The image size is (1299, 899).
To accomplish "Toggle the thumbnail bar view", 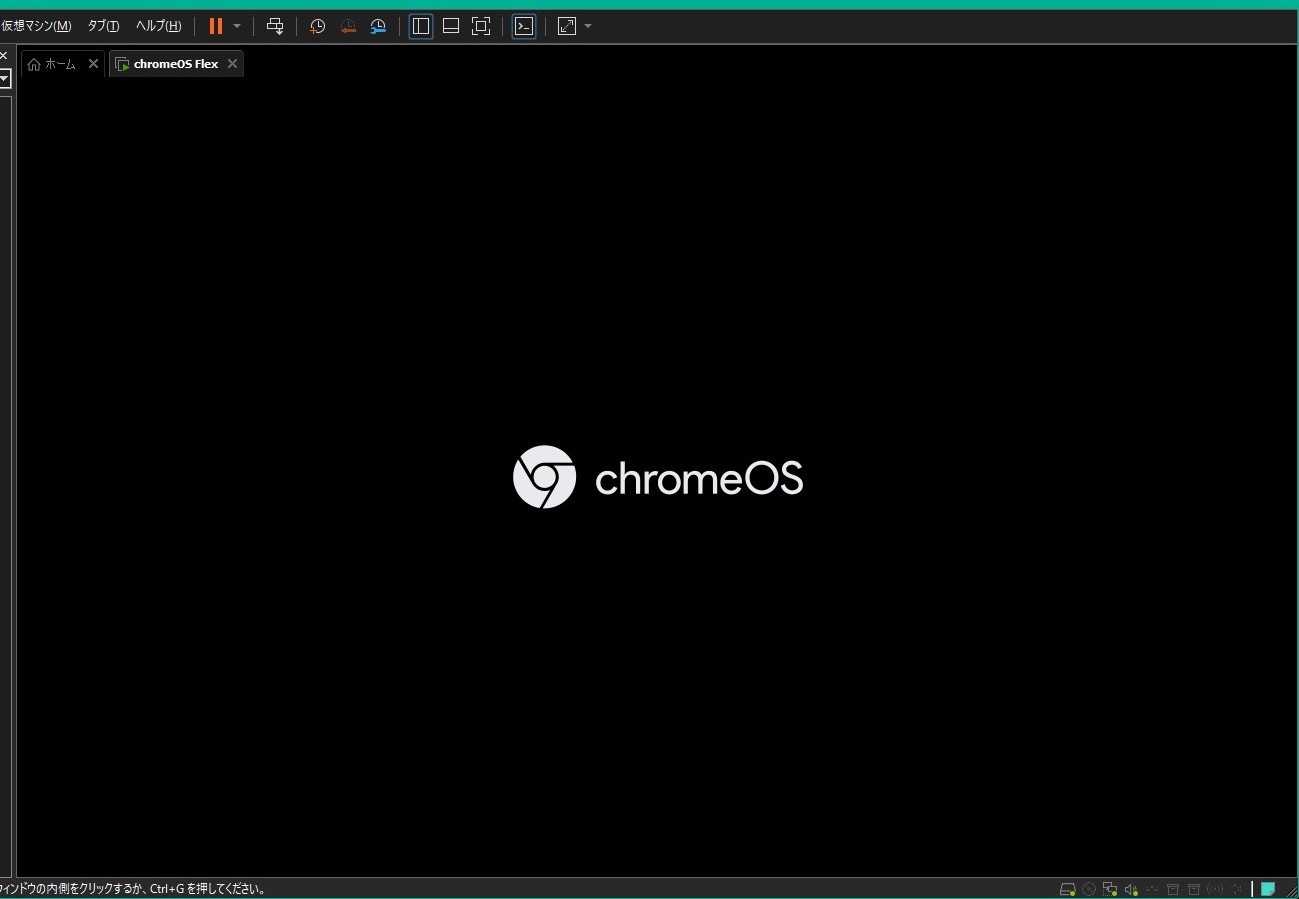I will [451, 26].
